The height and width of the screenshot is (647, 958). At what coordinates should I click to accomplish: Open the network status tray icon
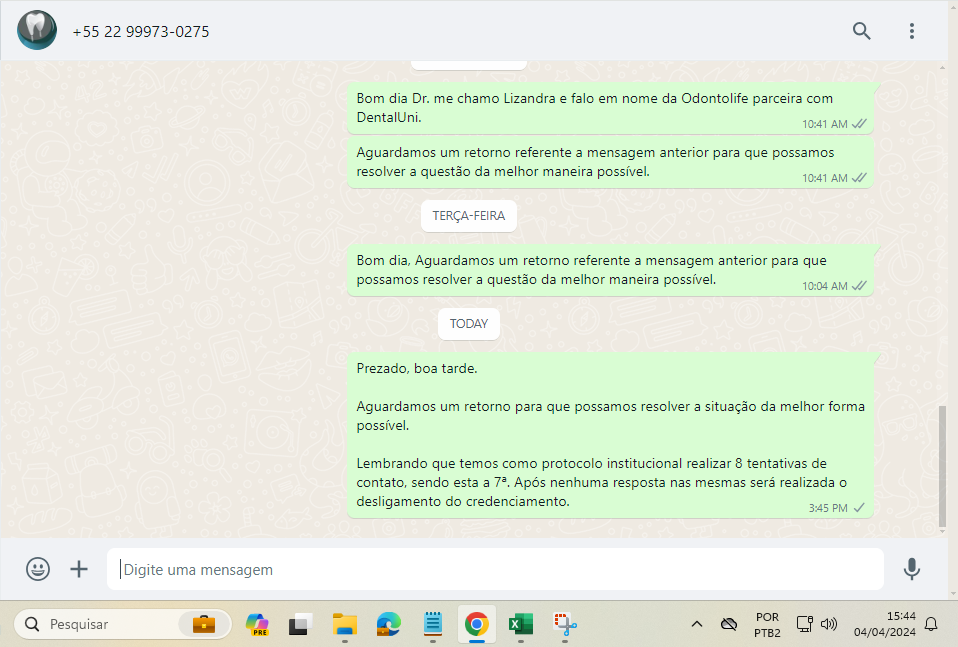click(805, 624)
